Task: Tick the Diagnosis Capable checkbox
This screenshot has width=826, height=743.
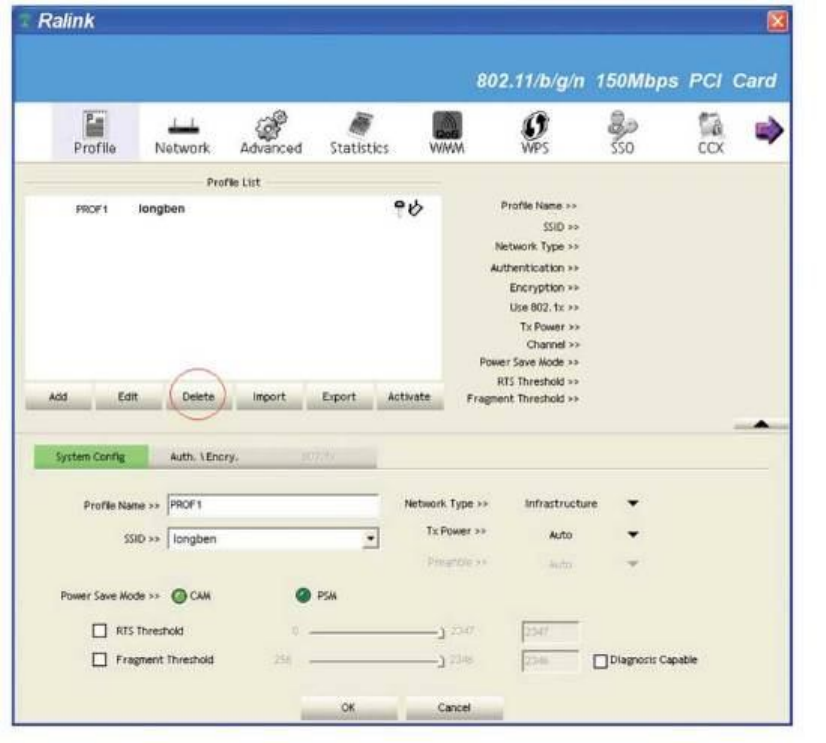Action: coord(600,661)
